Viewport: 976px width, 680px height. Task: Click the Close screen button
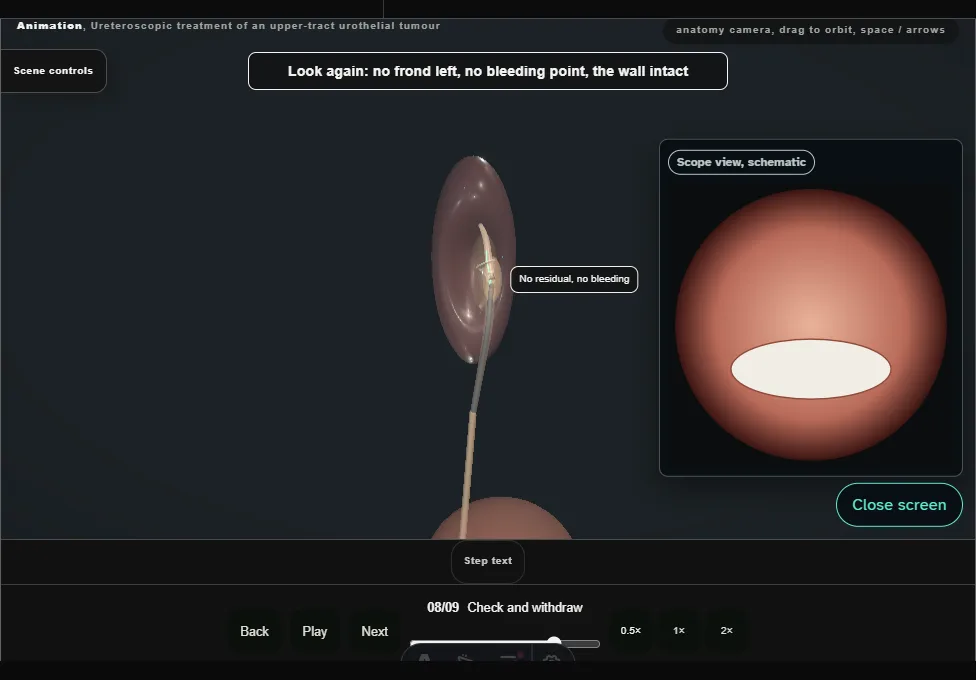tap(899, 505)
